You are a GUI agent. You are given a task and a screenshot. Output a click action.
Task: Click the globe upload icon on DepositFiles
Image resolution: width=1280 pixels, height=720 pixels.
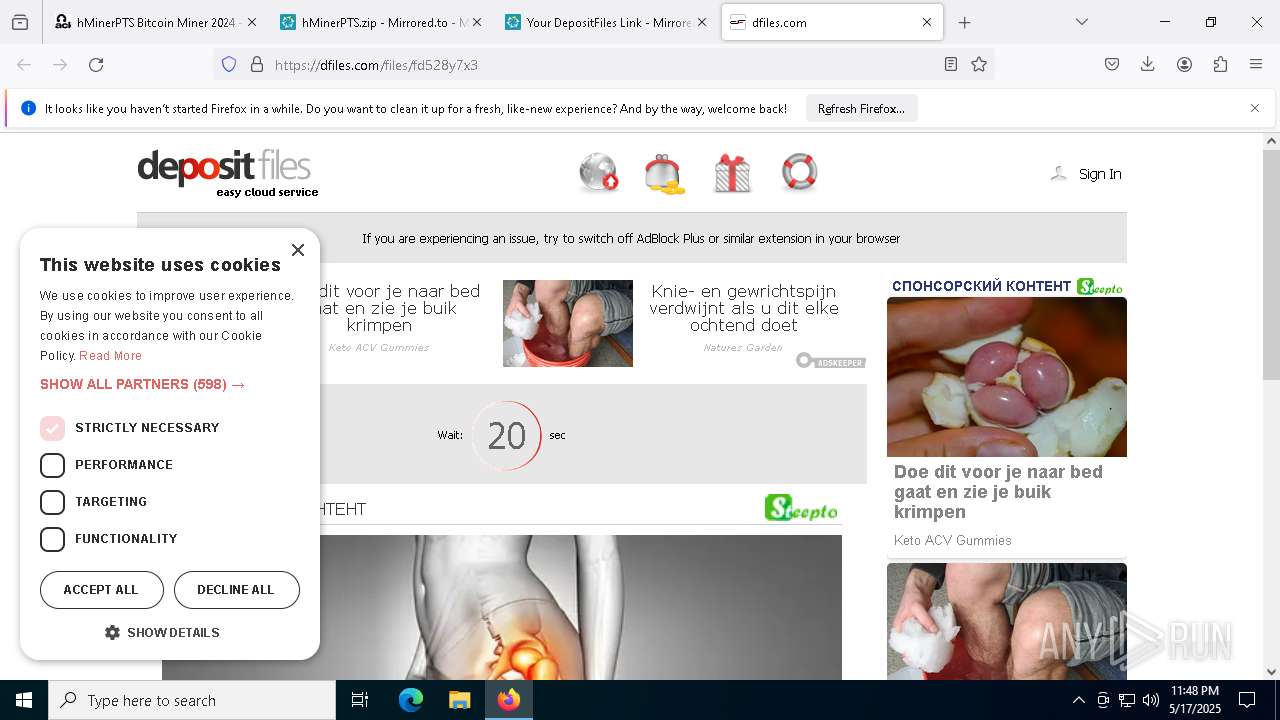tap(599, 172)
